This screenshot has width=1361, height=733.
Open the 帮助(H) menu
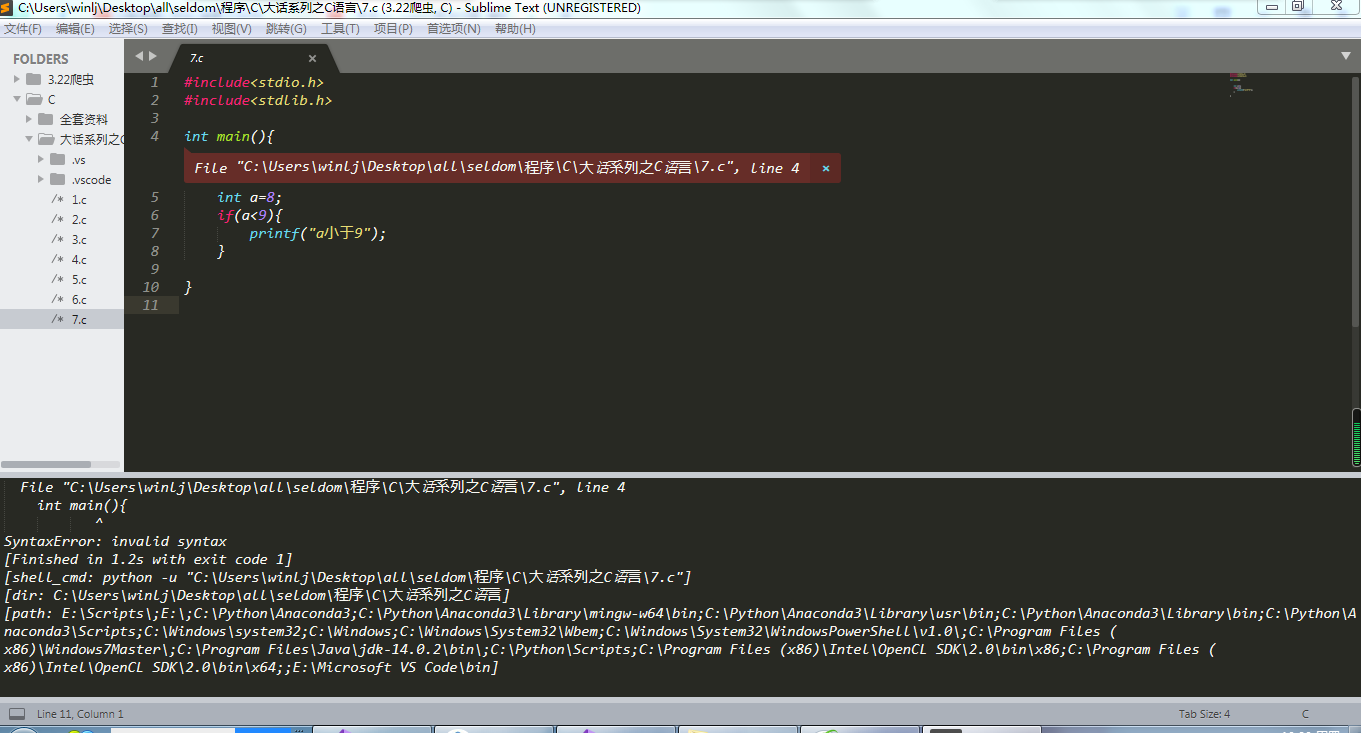pyautogui.click(x=515, y=29)
